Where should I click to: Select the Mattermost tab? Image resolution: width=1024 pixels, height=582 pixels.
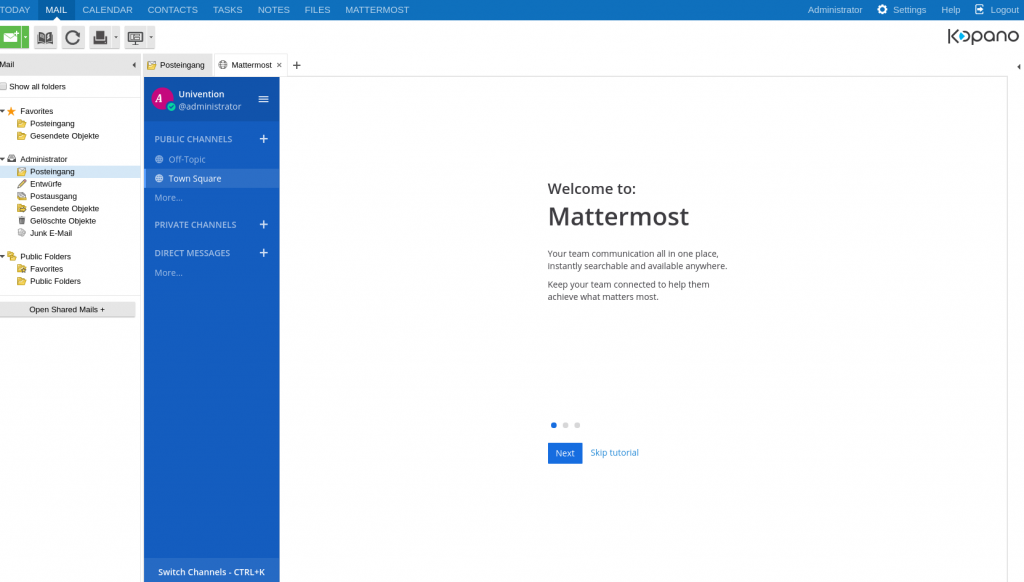[x=251, y=65]
